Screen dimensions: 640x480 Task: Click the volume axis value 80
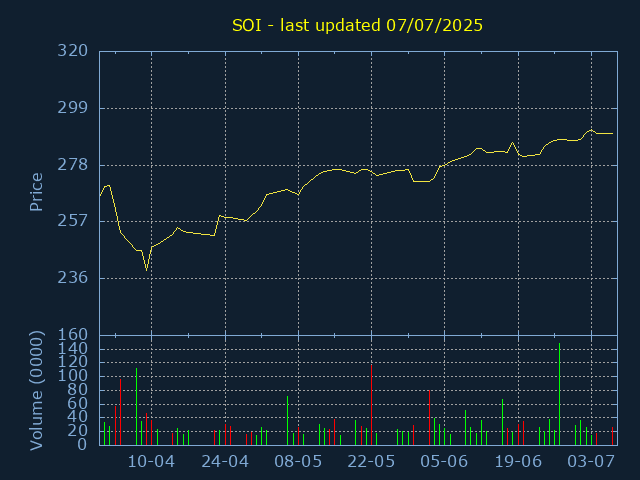[x=78, y=390]
